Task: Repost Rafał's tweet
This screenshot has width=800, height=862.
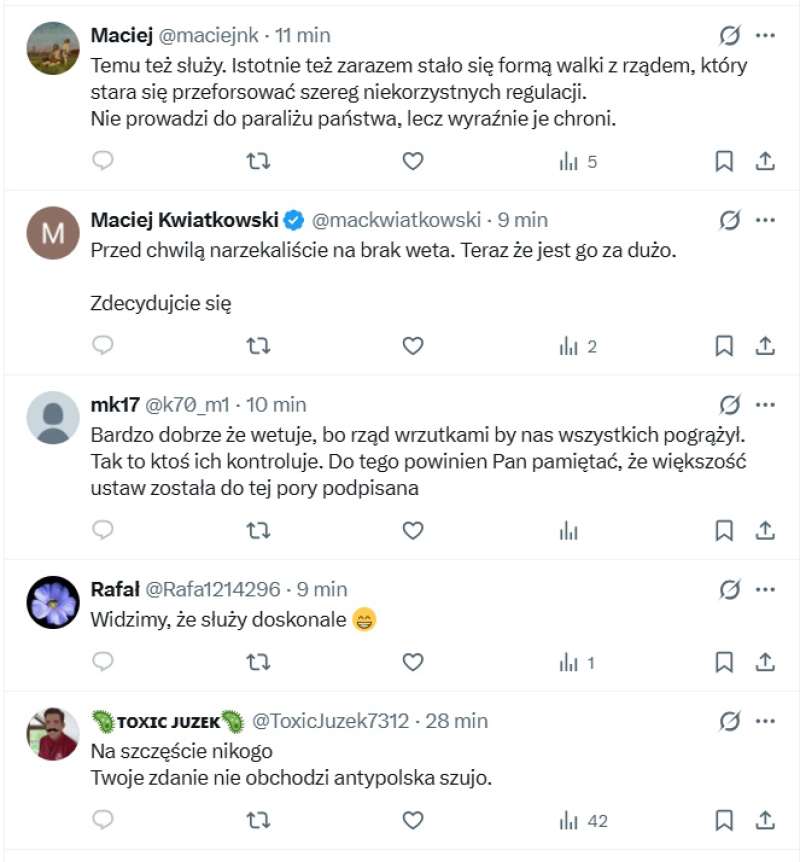Action: pos(258,661)
